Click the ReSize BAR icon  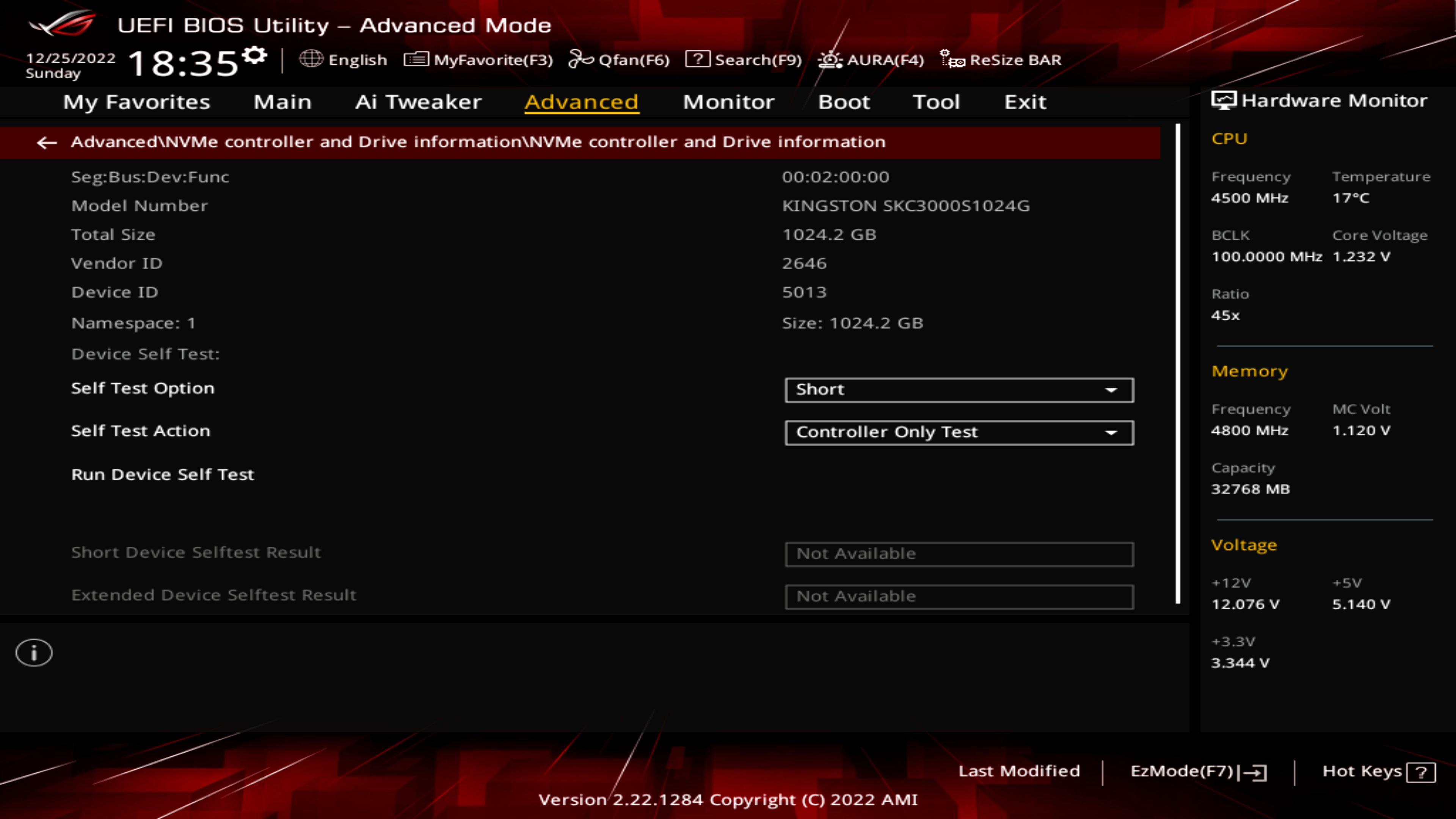tap(951, 60)
